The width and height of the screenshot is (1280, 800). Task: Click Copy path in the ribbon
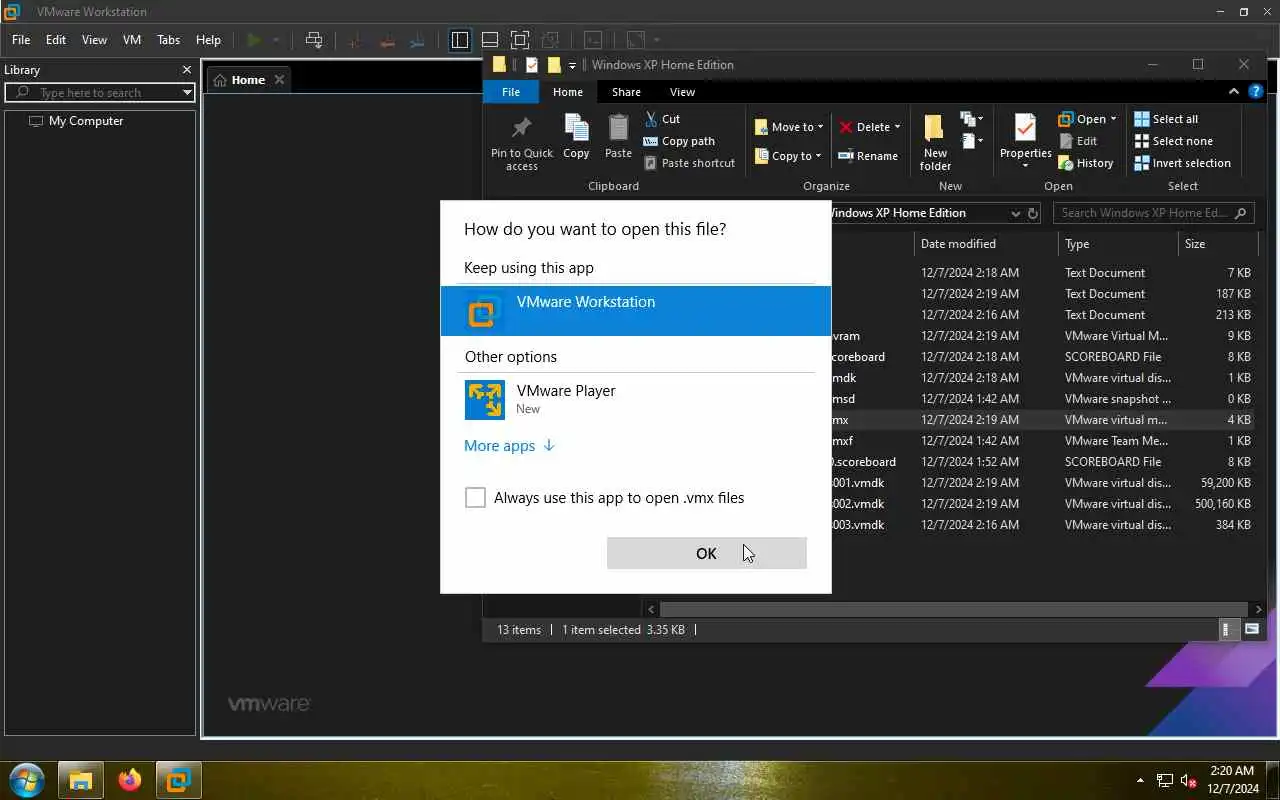coord(679,141)
